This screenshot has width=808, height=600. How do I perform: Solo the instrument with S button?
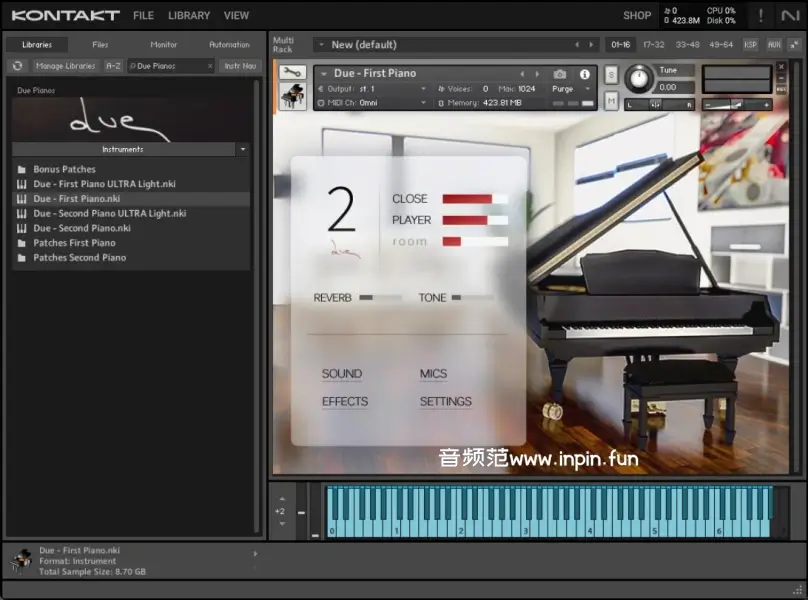coord(611,76)
